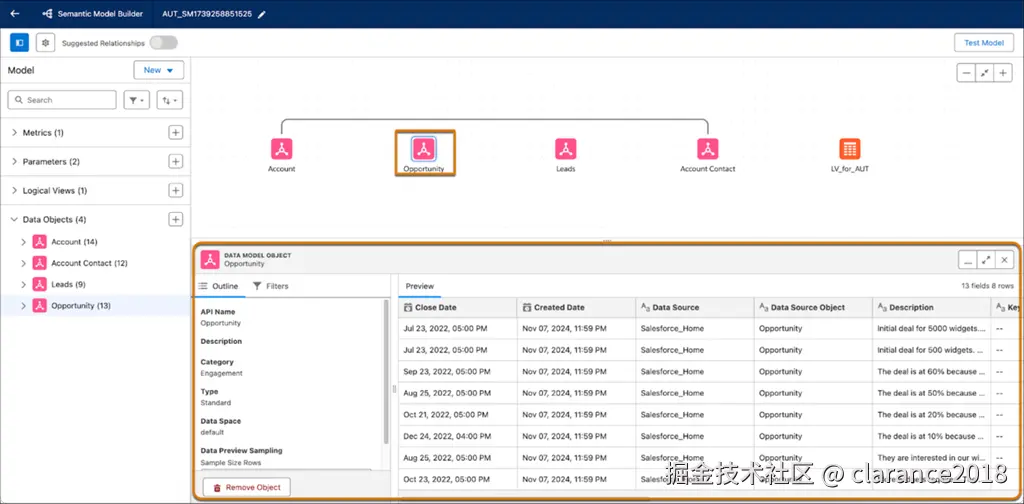
Task: Add a new metric with plus icon
Action: tap(176, 133)
